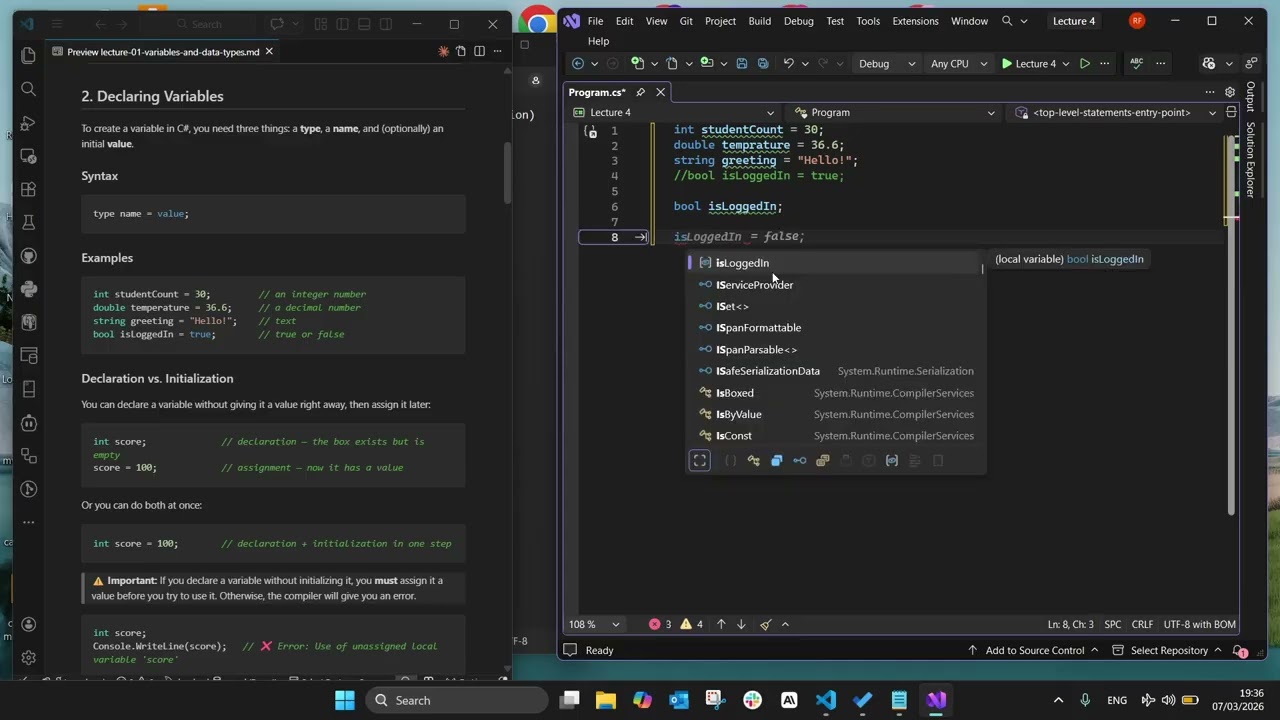Undo last action in Visual Studio toolbar
Image resolution: width=1280 pixels, height=720 pixels.
click(x=788, y=64)
